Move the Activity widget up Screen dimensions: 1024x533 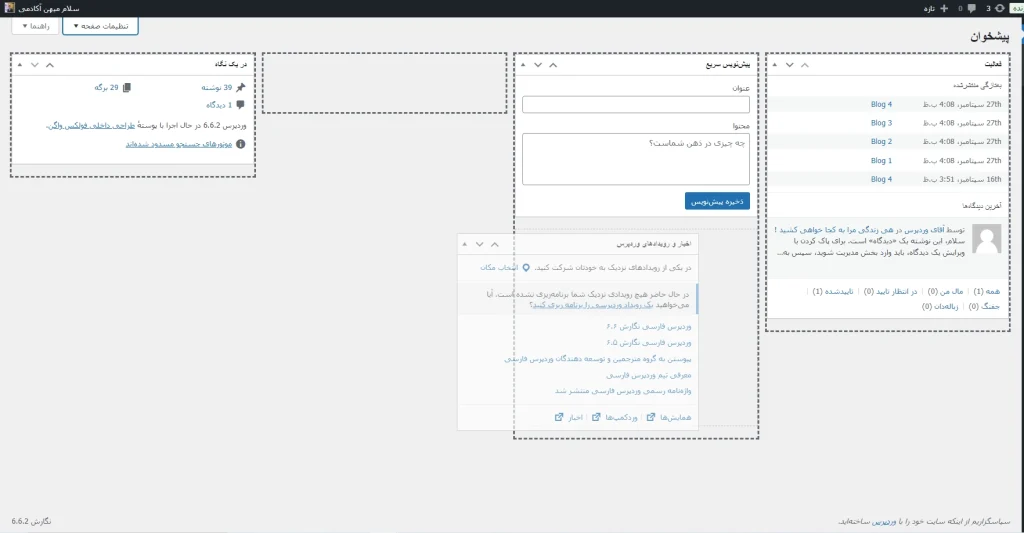[x=806, y=64]
